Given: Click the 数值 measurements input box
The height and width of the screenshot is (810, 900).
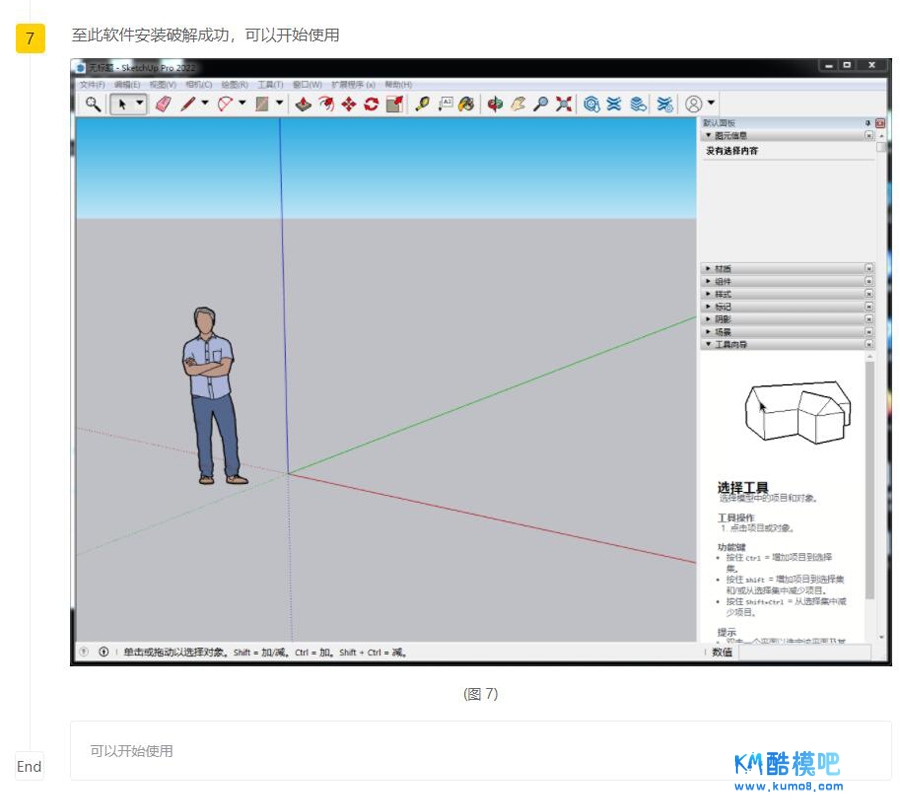Looking at the screenshot, I should (x=805, y=652).
